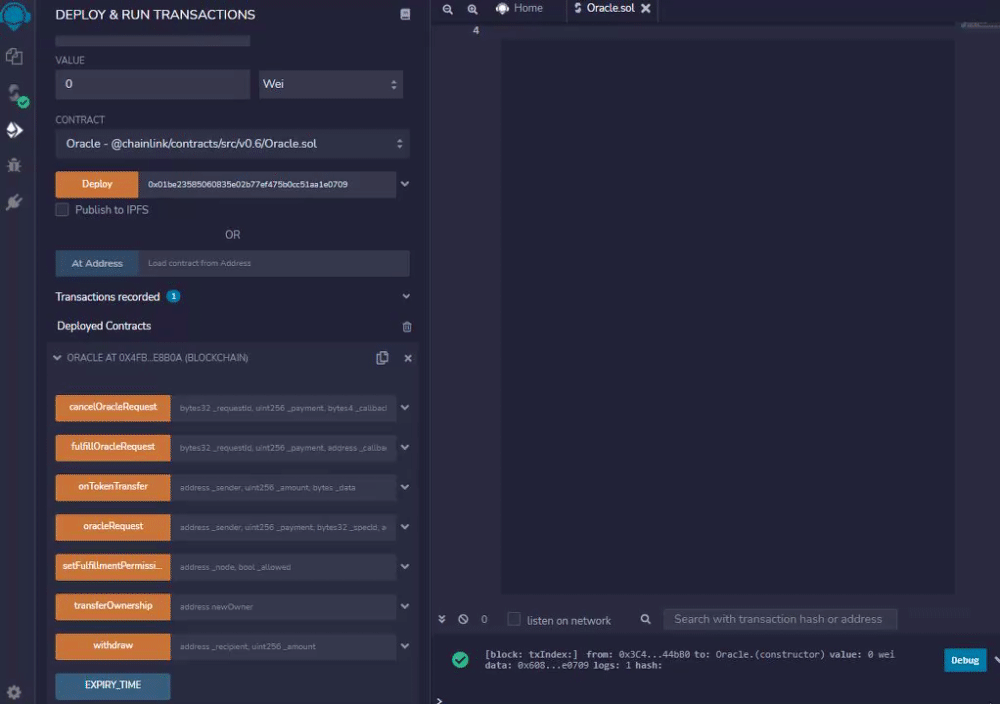Open the File explorers sidebar icon
This screenshot has height=704, width=1000.
14,56
